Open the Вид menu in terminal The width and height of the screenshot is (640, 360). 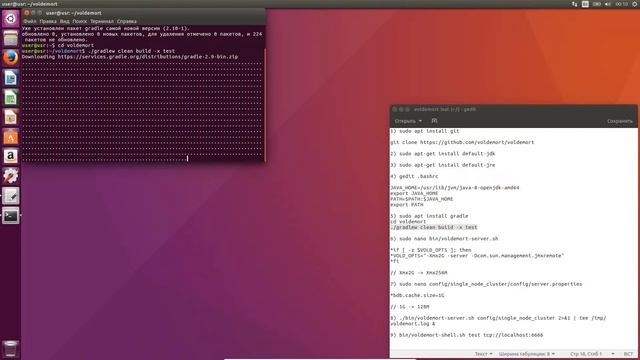click(64, 21)
